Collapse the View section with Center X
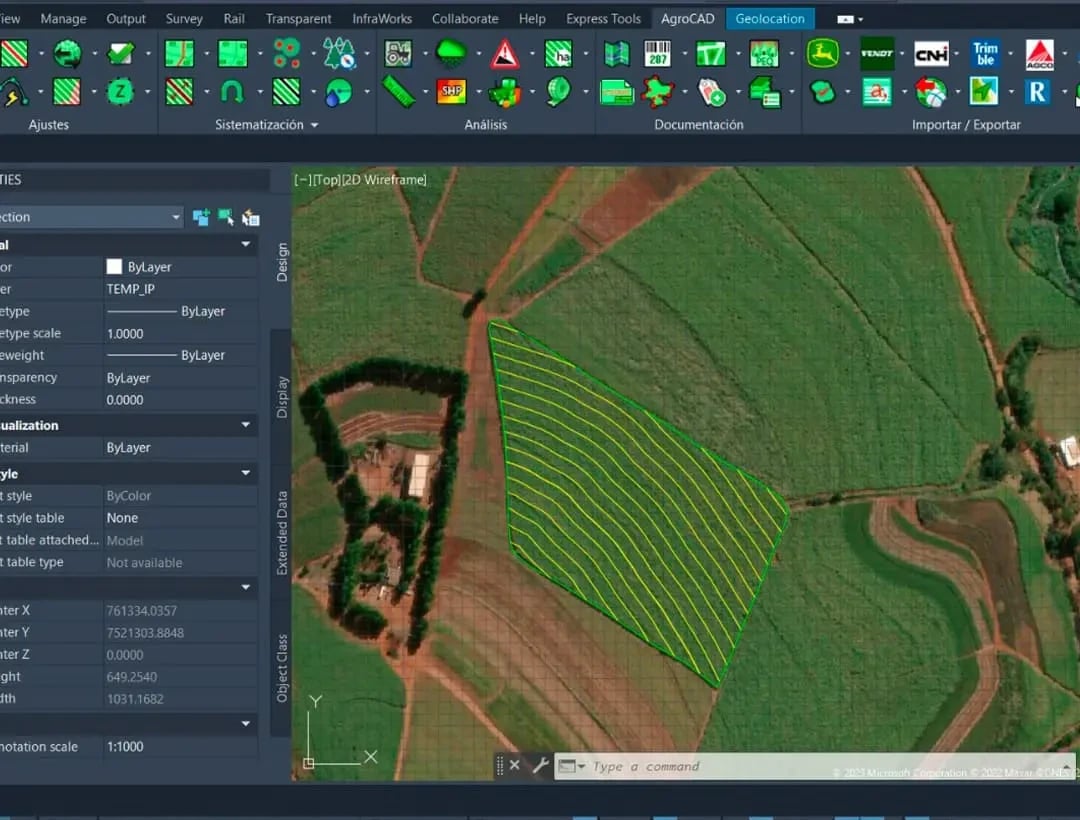The height and width of the screenshot is (820, 1080). point(246,587)
